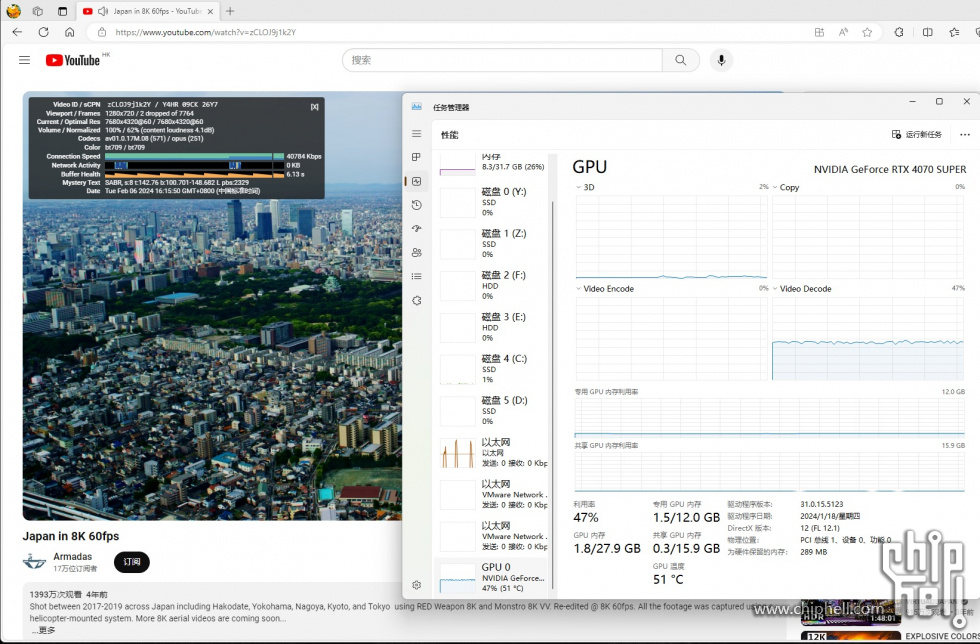Select Disk 0 (Y:) in performance list
Image resolution: width=980 pixels, height=644 pixels.
(492, 202)
